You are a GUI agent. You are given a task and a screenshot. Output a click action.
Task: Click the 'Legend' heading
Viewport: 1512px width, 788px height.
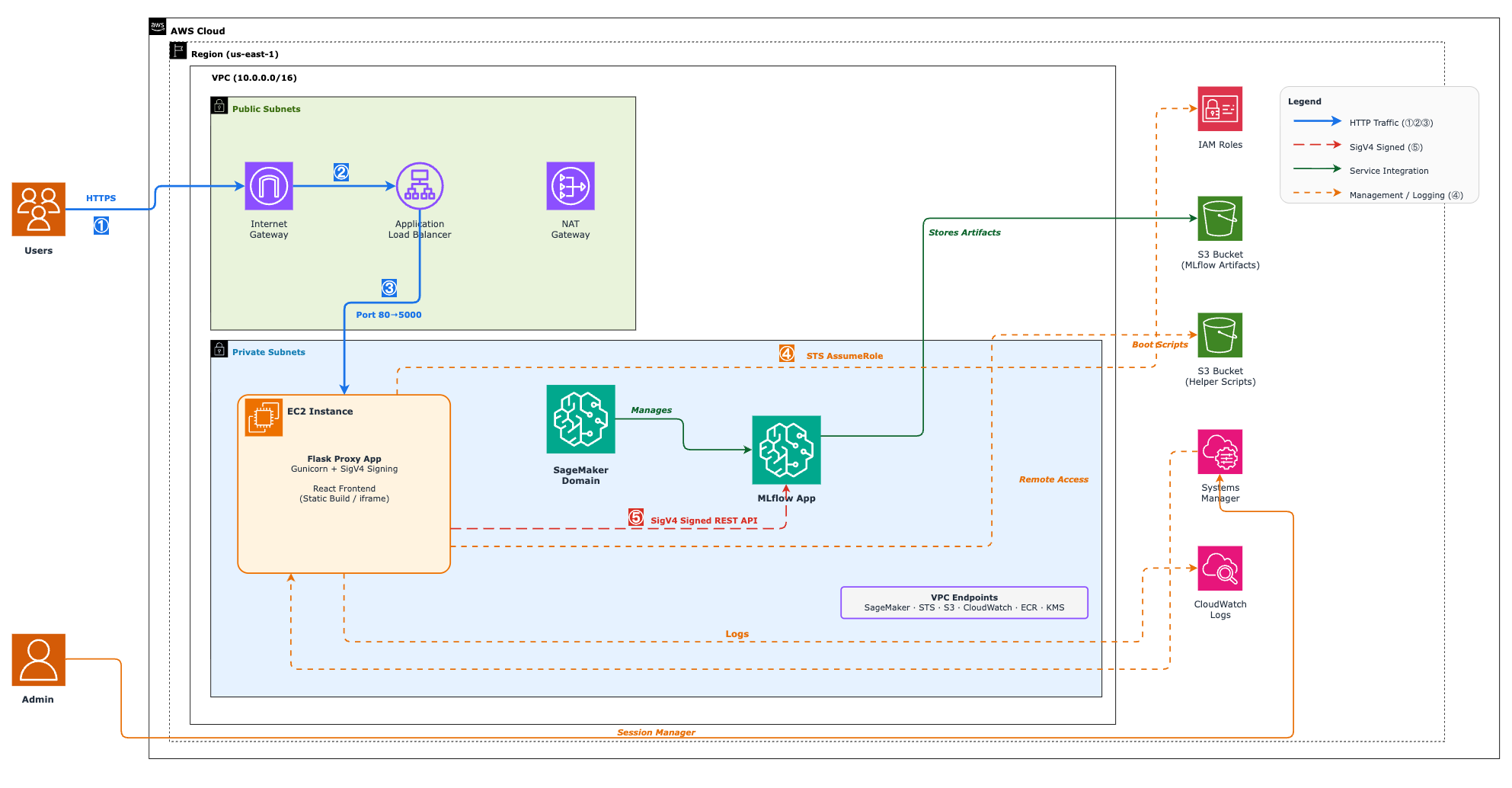[x=1304, y=101]
